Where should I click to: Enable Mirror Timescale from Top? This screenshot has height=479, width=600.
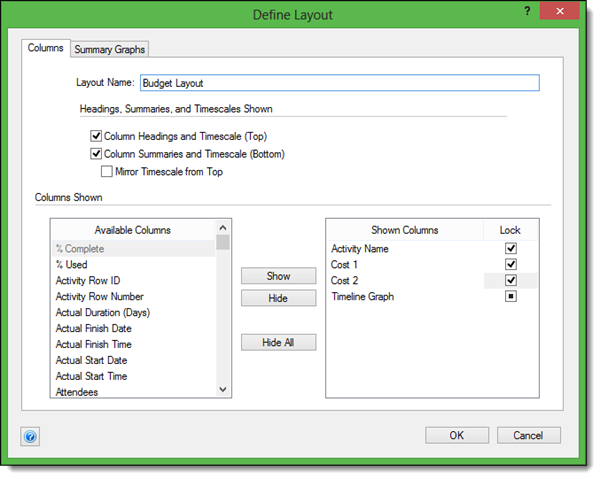107,171
